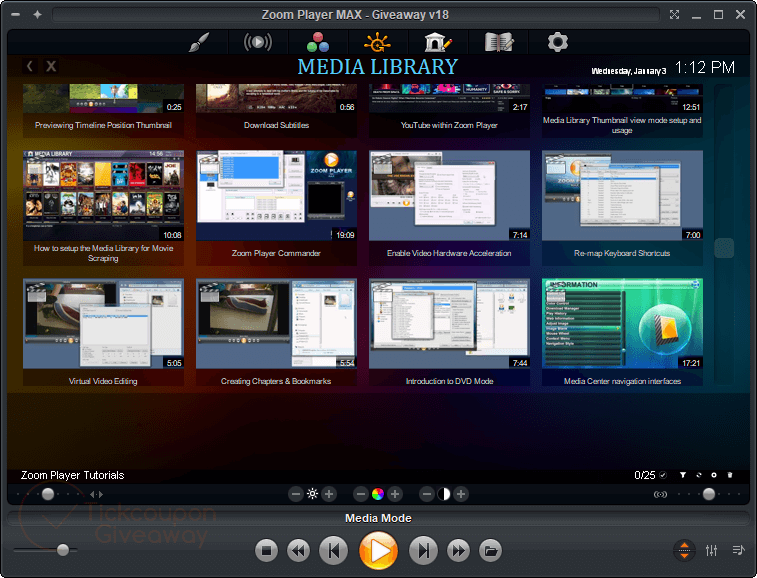Open Introduction to DVD Mode tutorial
The height and width of the screenshot is (578, 757).
click(x=449, y=332)
